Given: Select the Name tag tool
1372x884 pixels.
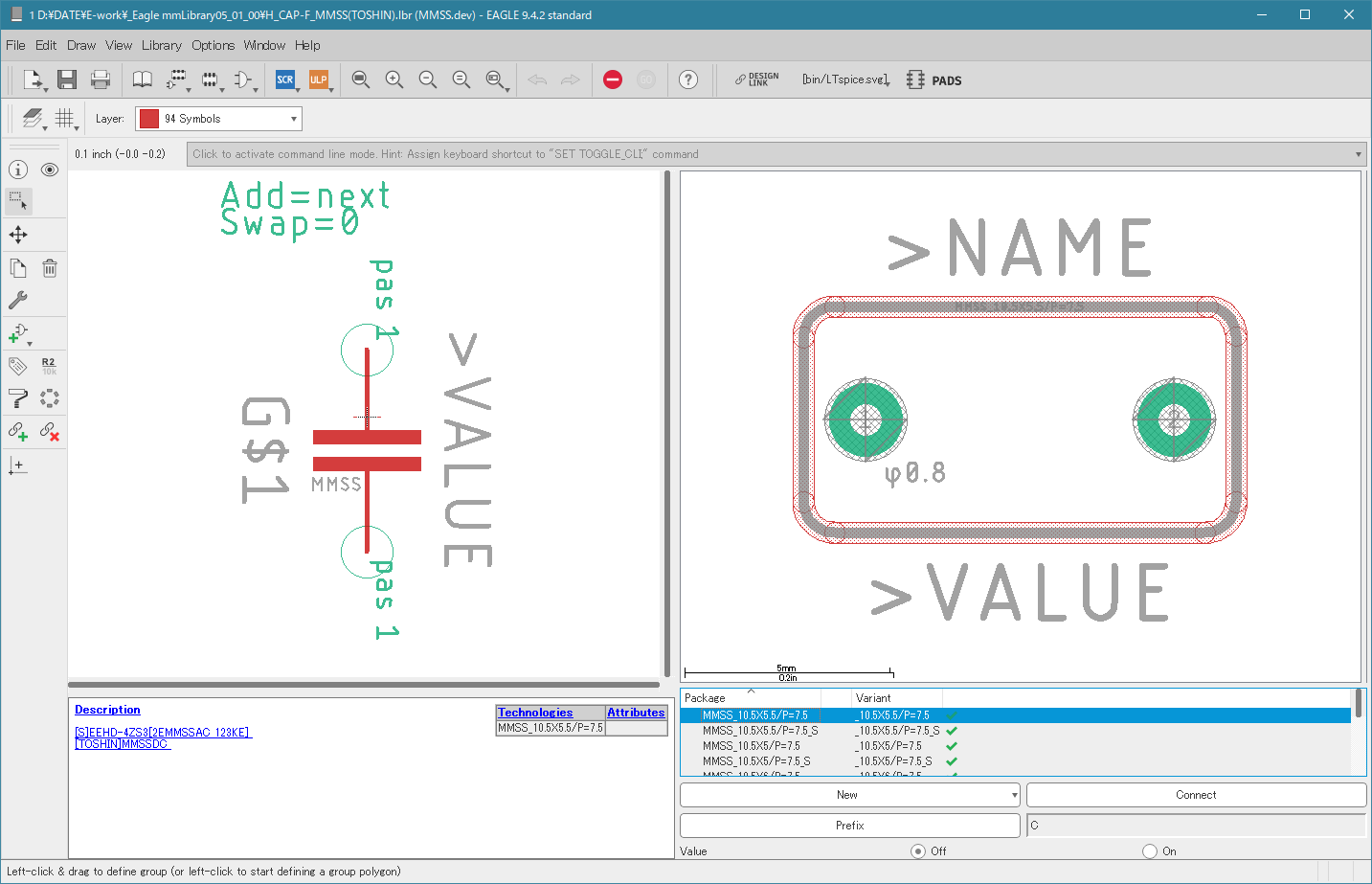Looking at the screenshot, I should coord(18,366).
